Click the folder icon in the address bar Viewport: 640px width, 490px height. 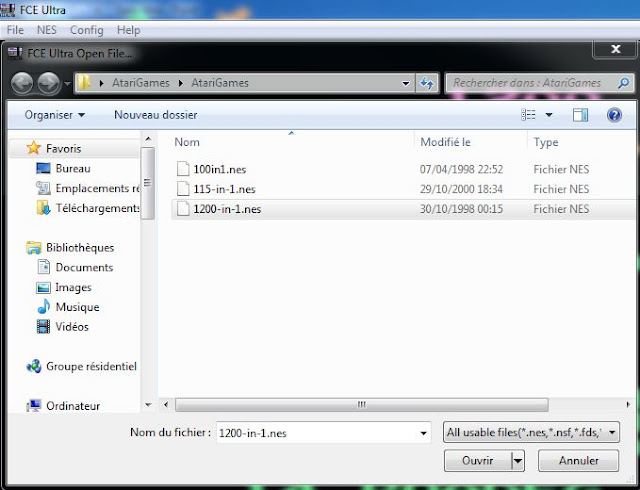click(84, 83)
